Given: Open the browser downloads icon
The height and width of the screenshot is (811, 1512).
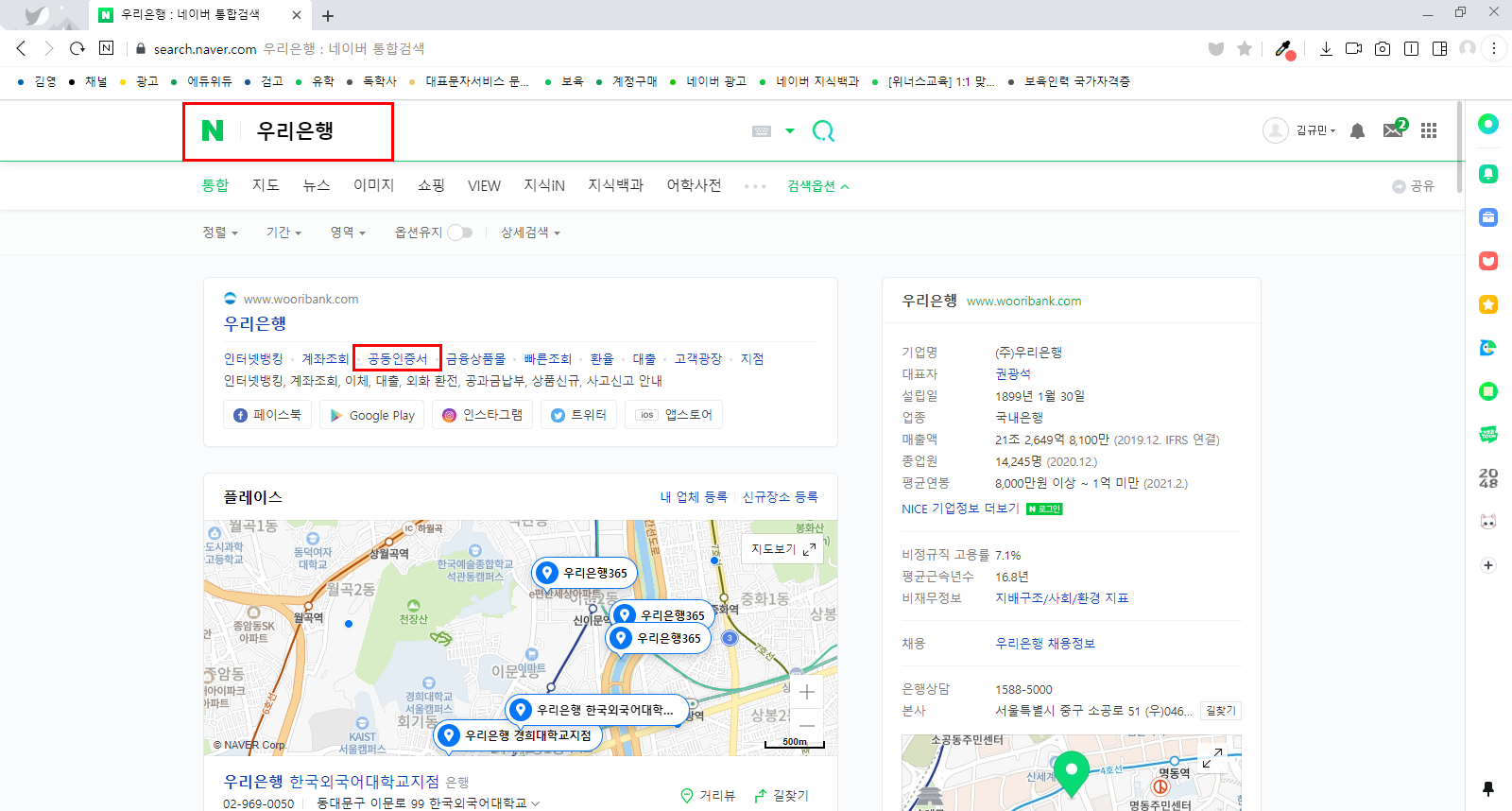Looking at the screenshot, I should 1326,48.
